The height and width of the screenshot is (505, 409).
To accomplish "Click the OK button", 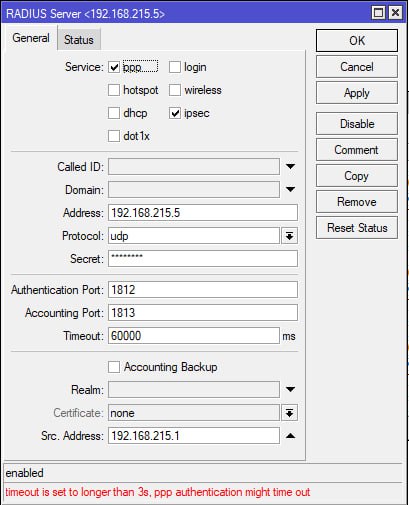I will [x=357, y=41].
